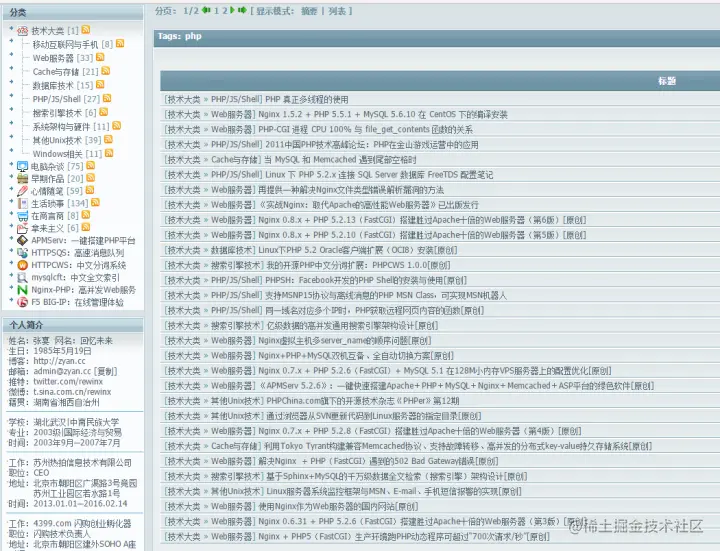
Task: Open page 1 in pagination
Action: tap(216, 11)
